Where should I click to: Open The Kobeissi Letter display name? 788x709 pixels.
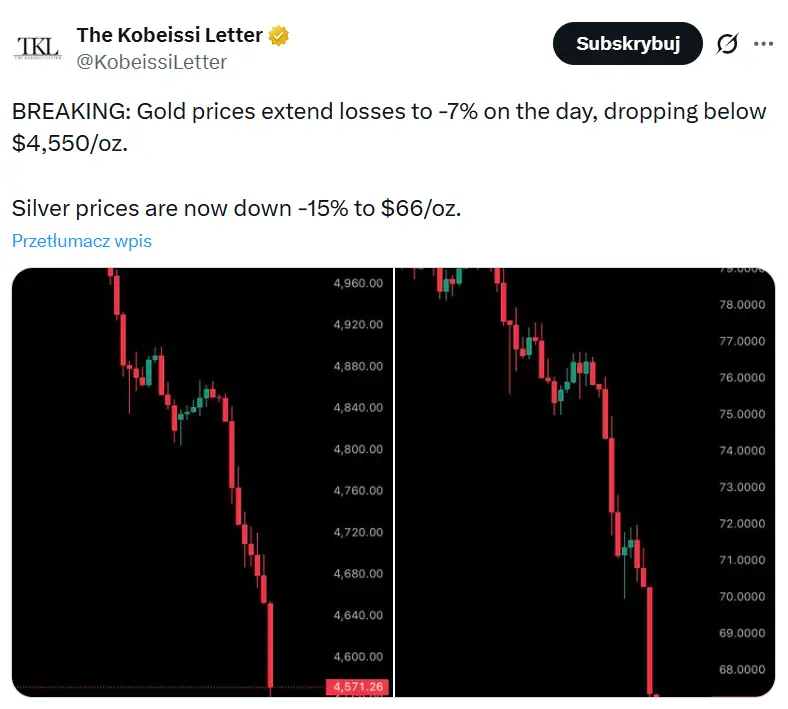(169, 36)
